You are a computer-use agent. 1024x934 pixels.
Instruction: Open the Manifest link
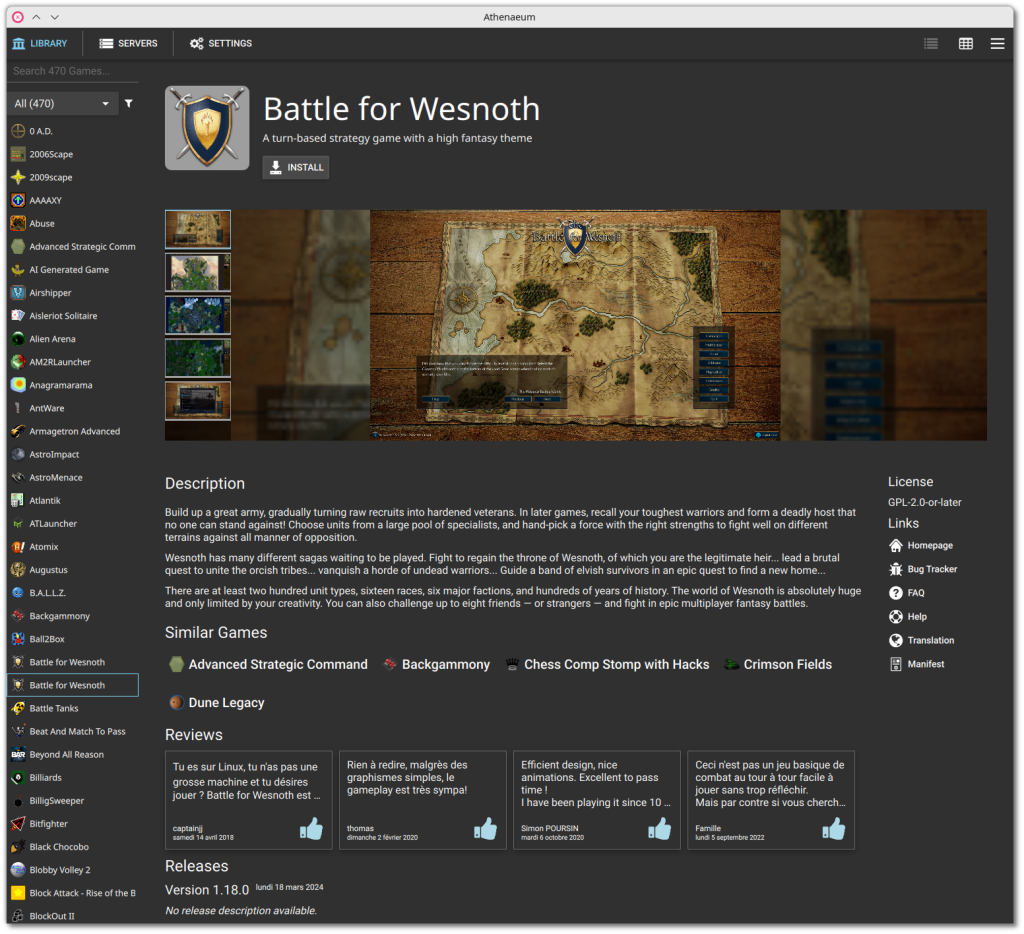tap(917, 664)
